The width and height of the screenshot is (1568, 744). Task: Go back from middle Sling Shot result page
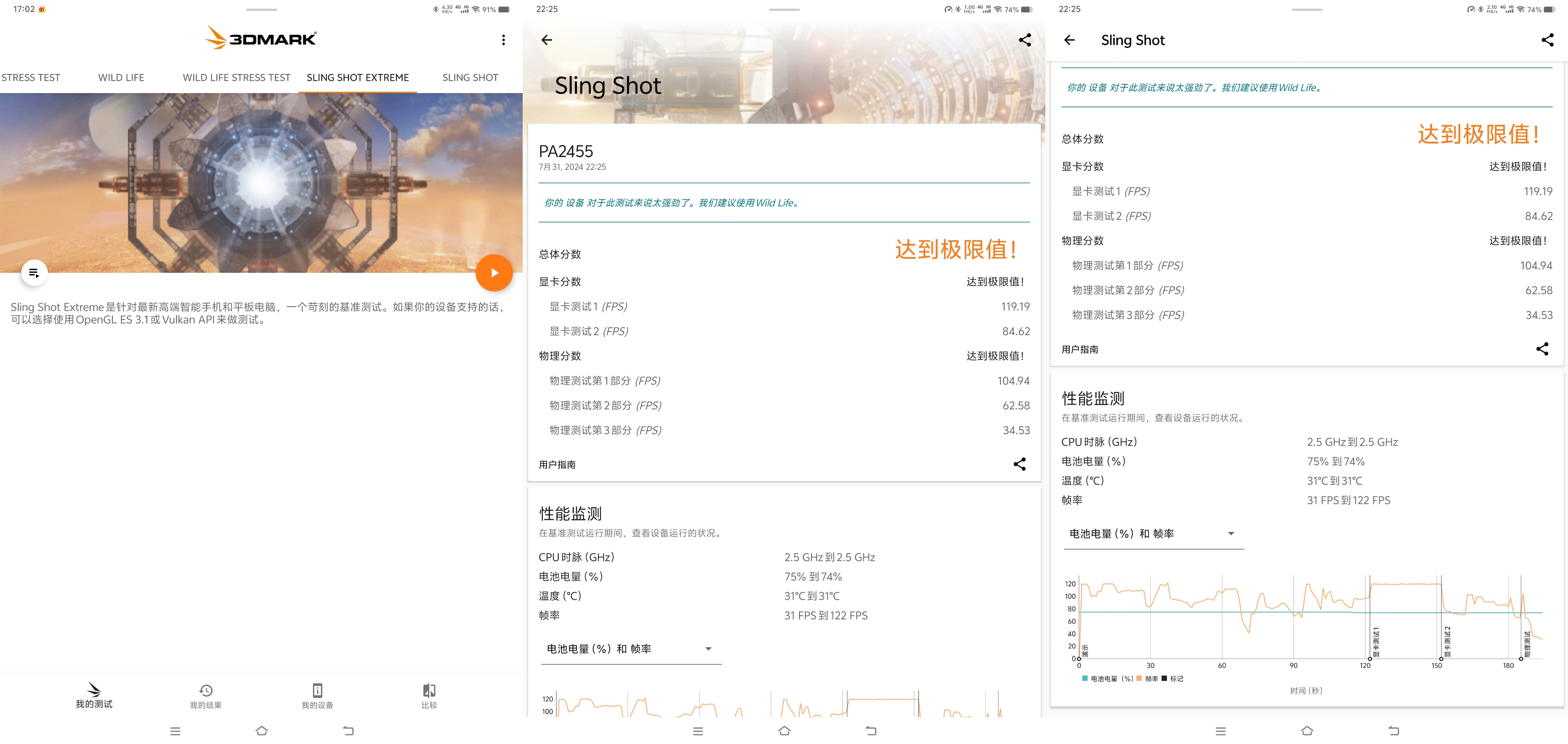click(547, 40)
